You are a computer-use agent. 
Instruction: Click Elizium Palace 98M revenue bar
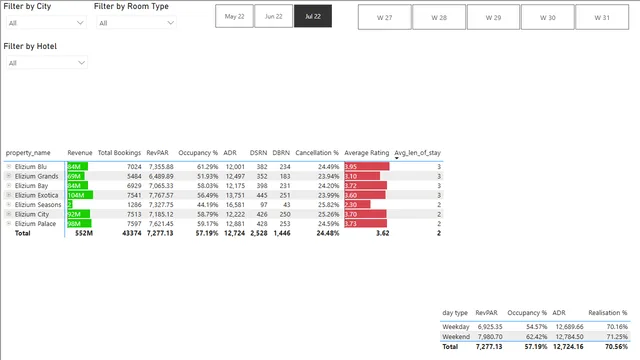[79, 223]
